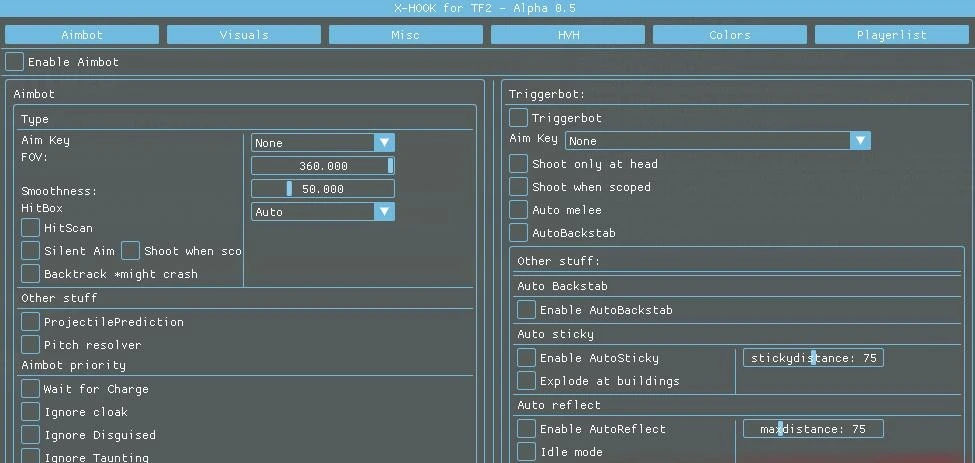
Task: Open the Visuals tab
Action: (x=244, y=35)
